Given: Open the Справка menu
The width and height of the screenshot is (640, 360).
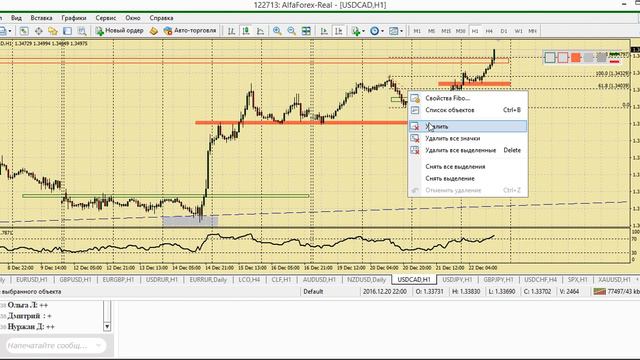Looking at the screenshot, I should coord(161,18).
